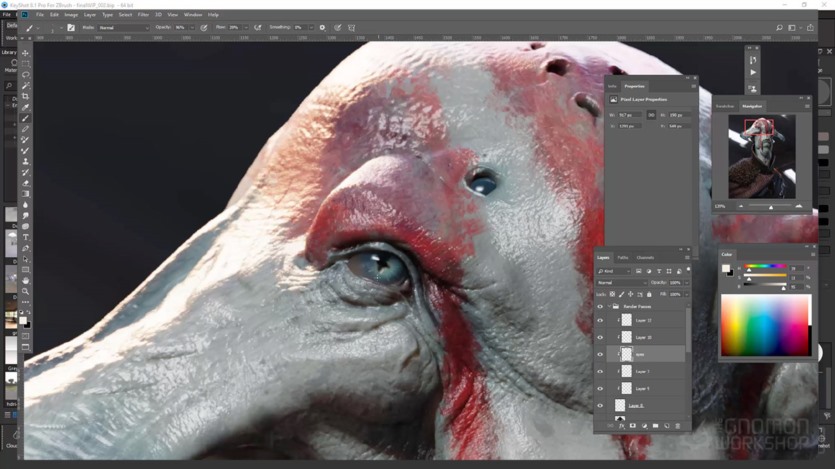Select the Rectangular Marquee tool
The height and width of the screenshot is (469, 835).
pyautogui.click(x=26, y=64)
